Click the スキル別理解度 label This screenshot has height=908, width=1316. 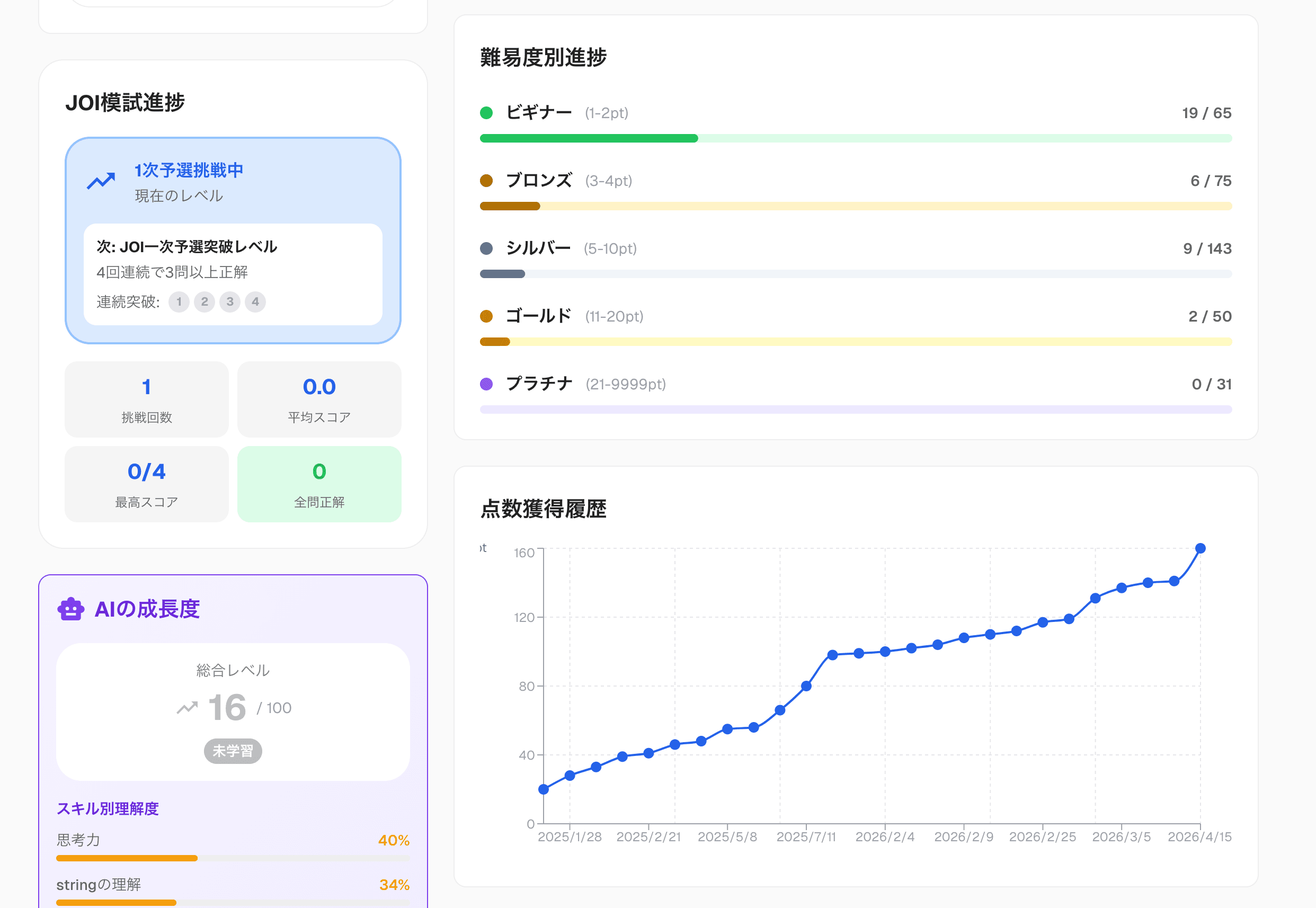[108, 808]
